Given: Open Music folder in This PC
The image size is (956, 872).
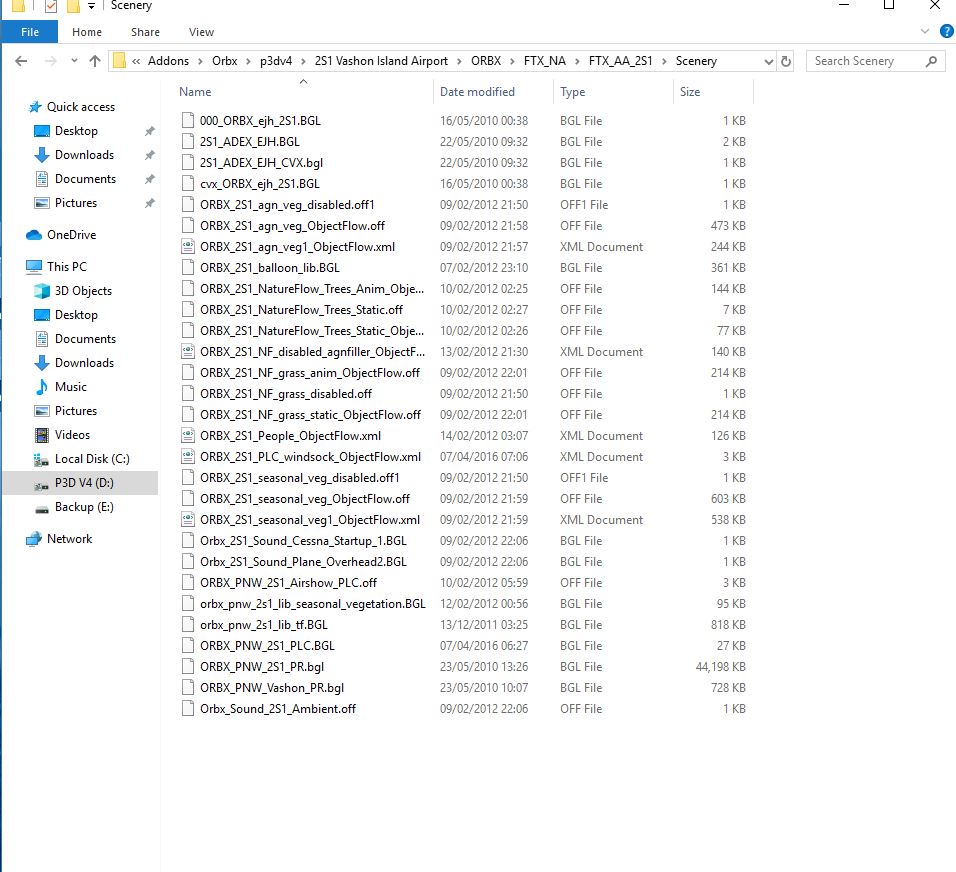Looking at the screenshot, I should (71, 387).
